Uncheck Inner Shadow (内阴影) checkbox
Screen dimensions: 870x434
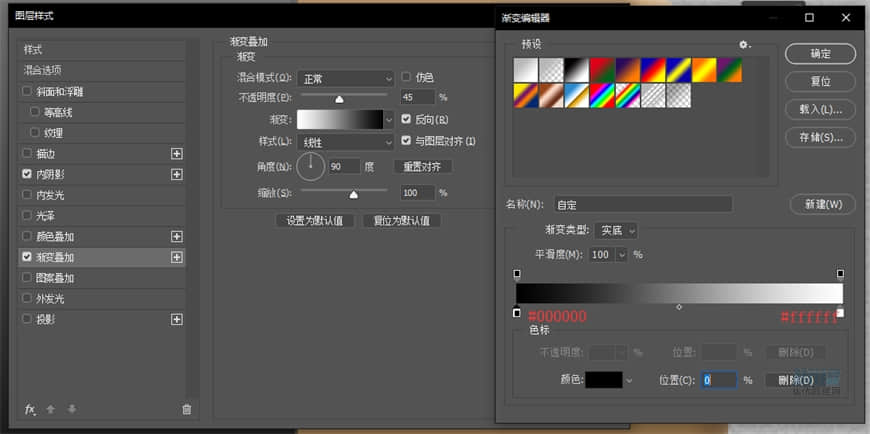(27, 174)
